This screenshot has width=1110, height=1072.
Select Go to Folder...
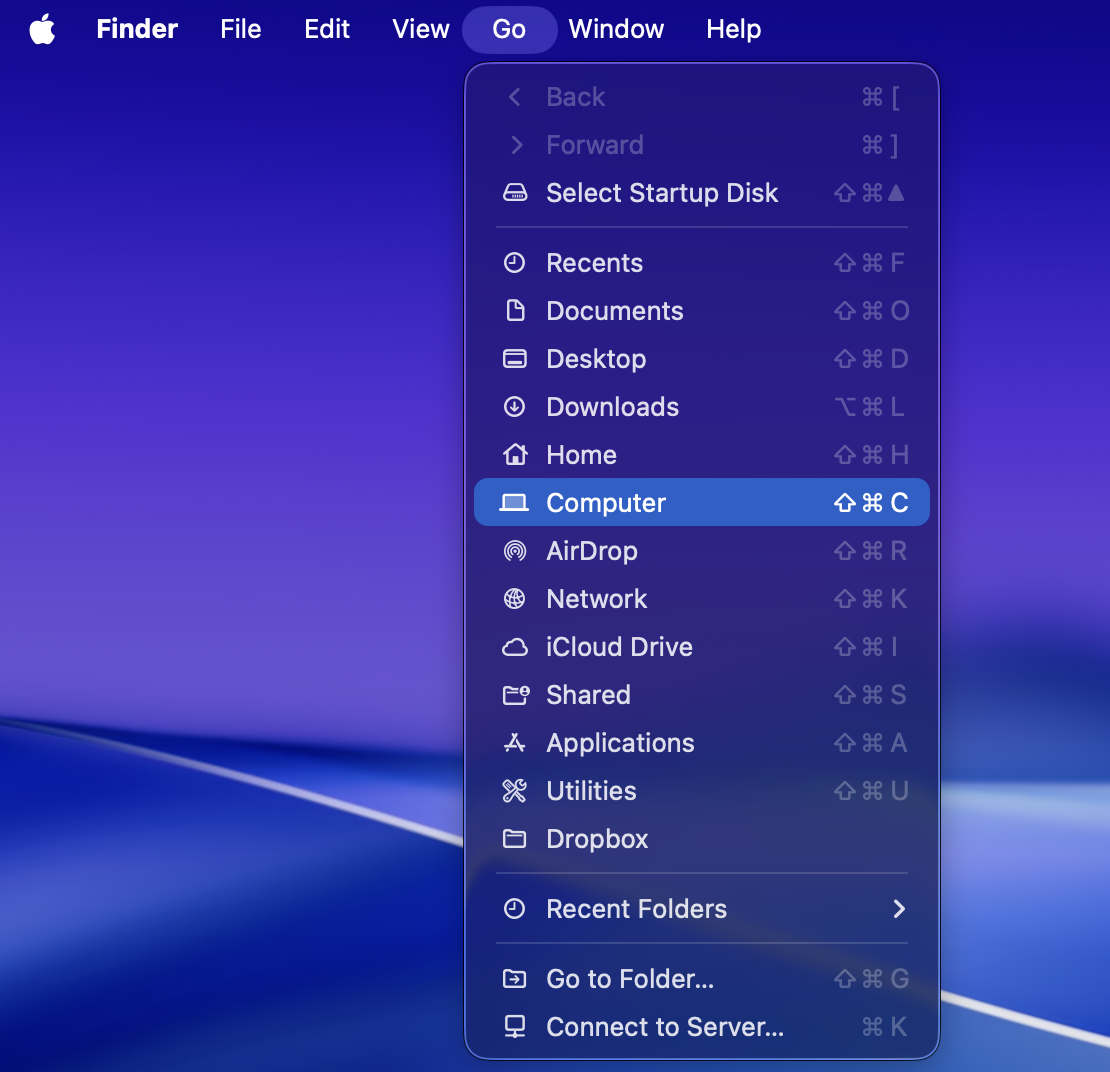[629, 979]
